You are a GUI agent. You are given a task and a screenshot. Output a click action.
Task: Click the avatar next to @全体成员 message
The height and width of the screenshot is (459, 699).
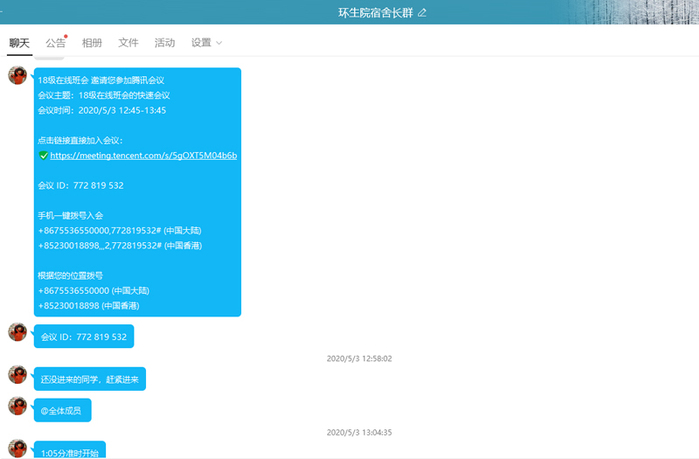pyautogui.click(x=17, y=405)
